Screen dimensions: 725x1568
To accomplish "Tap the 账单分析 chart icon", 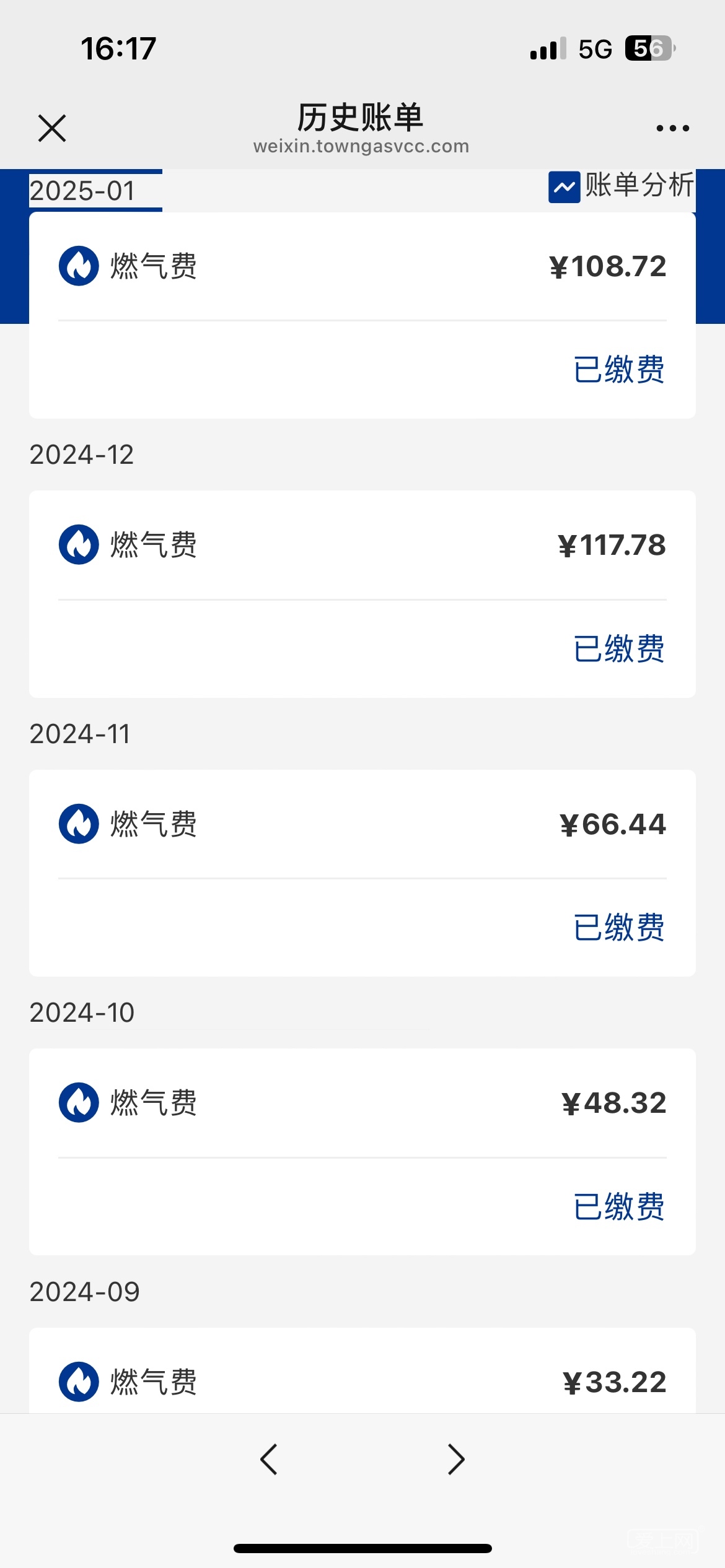I will tap(564, 187).
